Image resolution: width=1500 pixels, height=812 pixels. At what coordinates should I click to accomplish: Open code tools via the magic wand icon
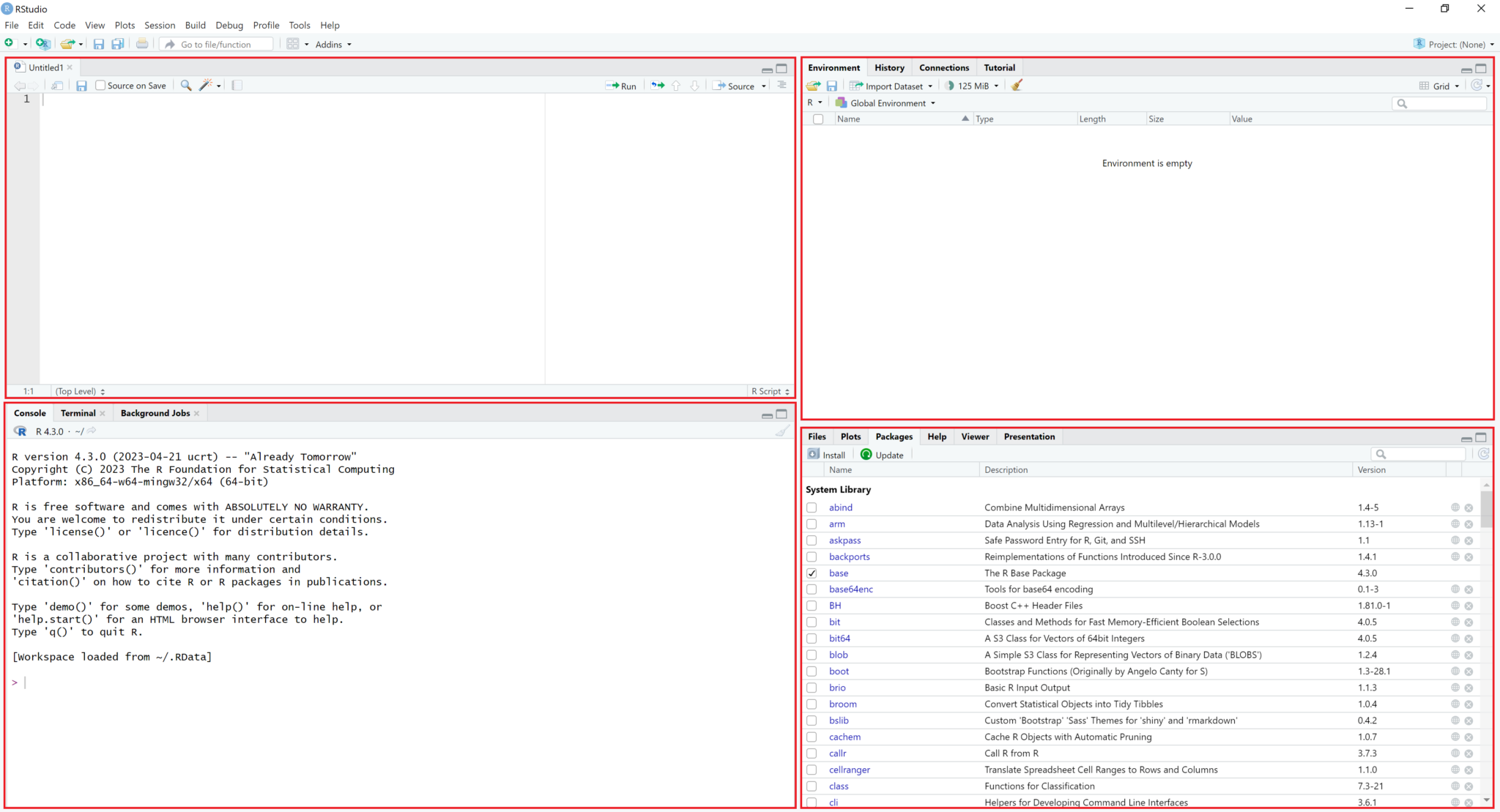205,85
